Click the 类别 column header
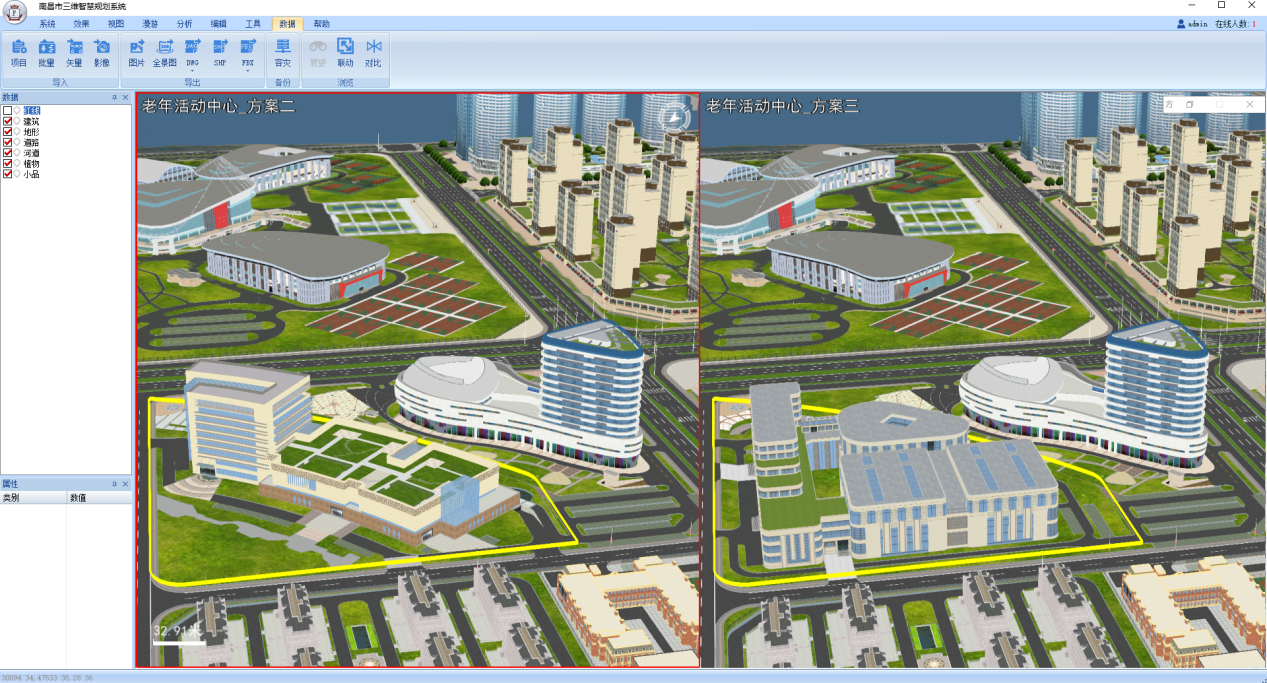Image resolution: width=1267 pixels, height=683 pixels. point(12,497)
